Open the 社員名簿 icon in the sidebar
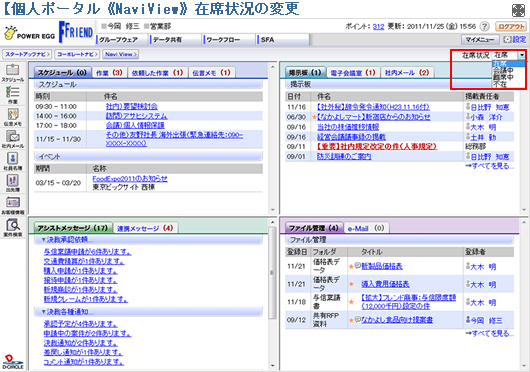530x372 pixels. (13, 161)
